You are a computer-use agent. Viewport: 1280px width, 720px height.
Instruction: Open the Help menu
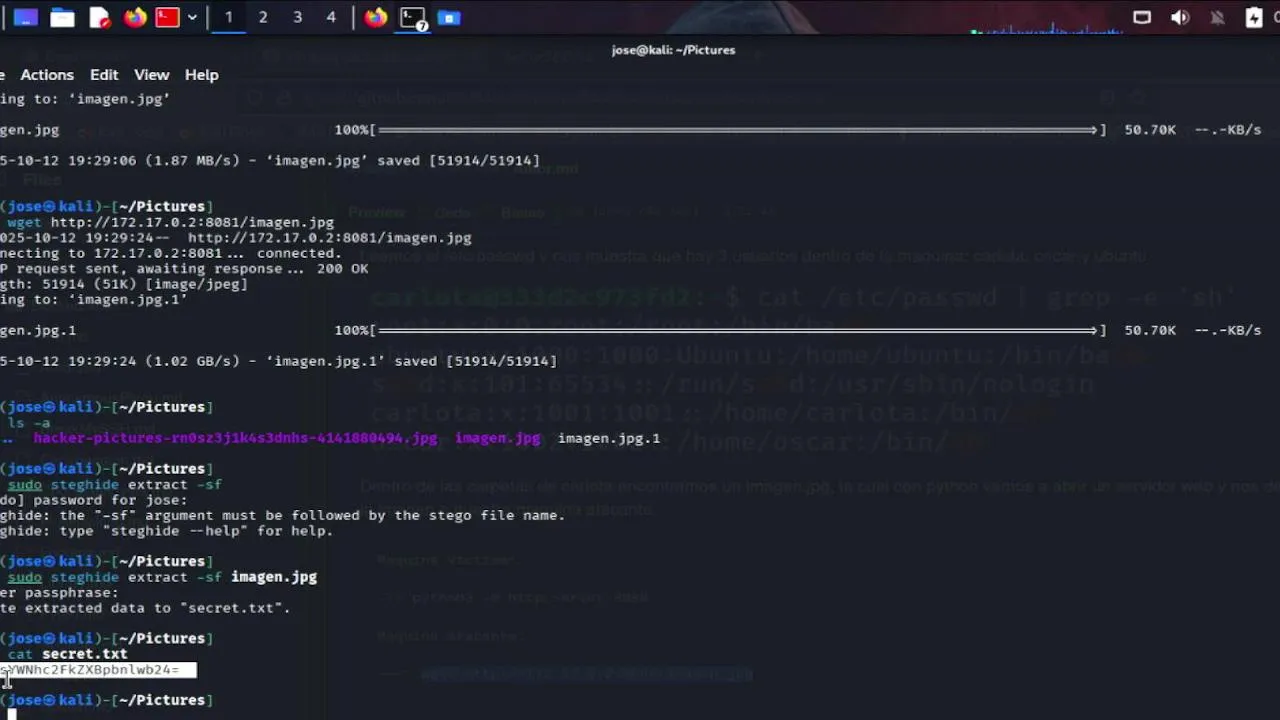pos(201,75)
